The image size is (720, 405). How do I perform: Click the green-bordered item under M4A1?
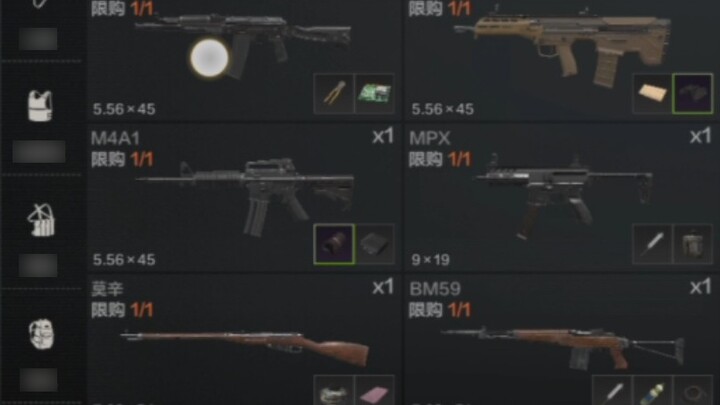pyautogui.click(x=334, y=244)
